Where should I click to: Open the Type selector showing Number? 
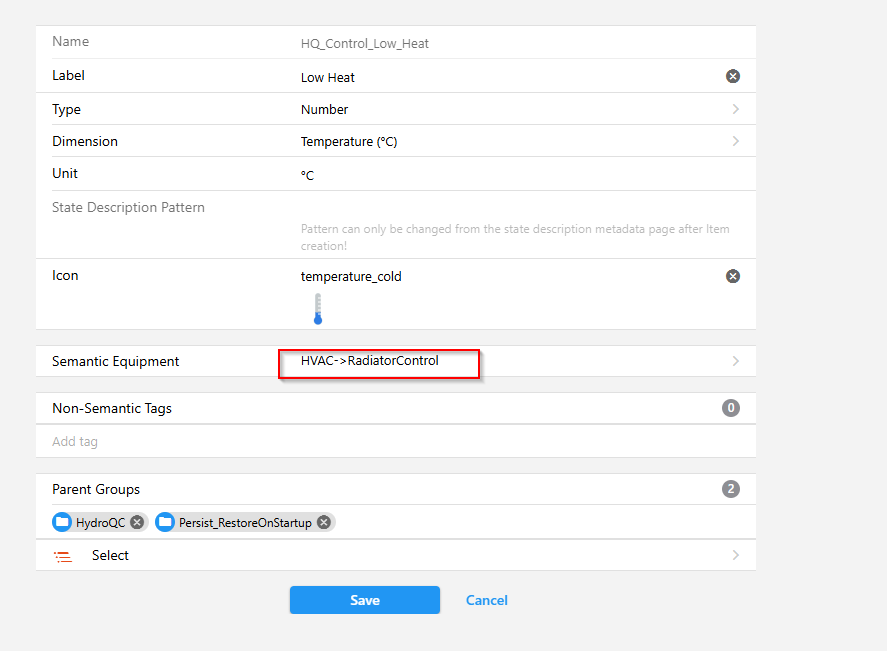coord(520,109)
